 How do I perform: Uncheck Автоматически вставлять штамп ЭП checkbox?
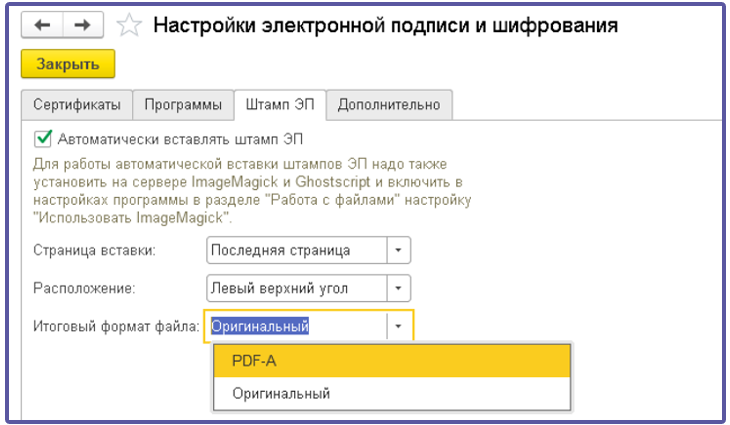click(x=42, y=138)
